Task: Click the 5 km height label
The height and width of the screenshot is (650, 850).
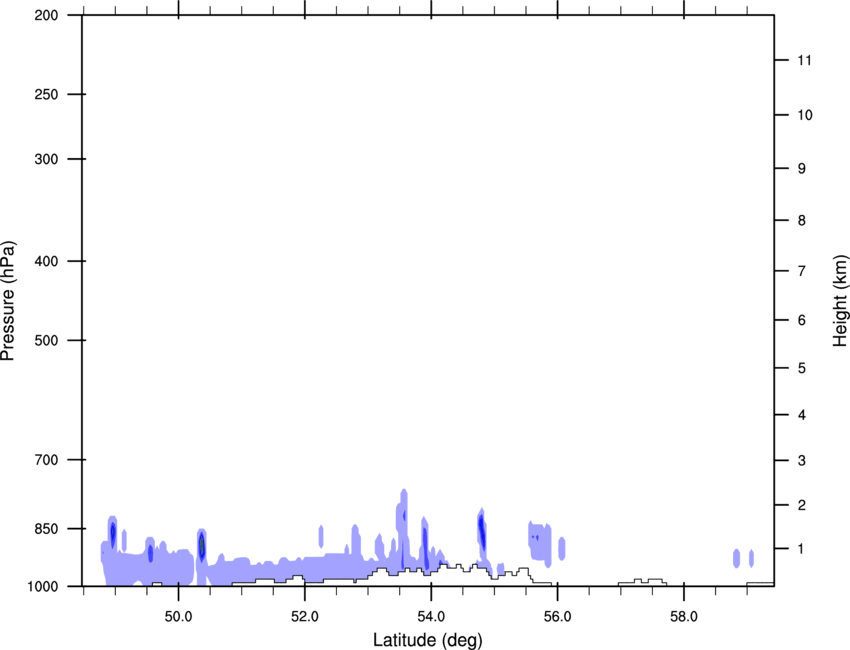Action: (x=802, y=368)
